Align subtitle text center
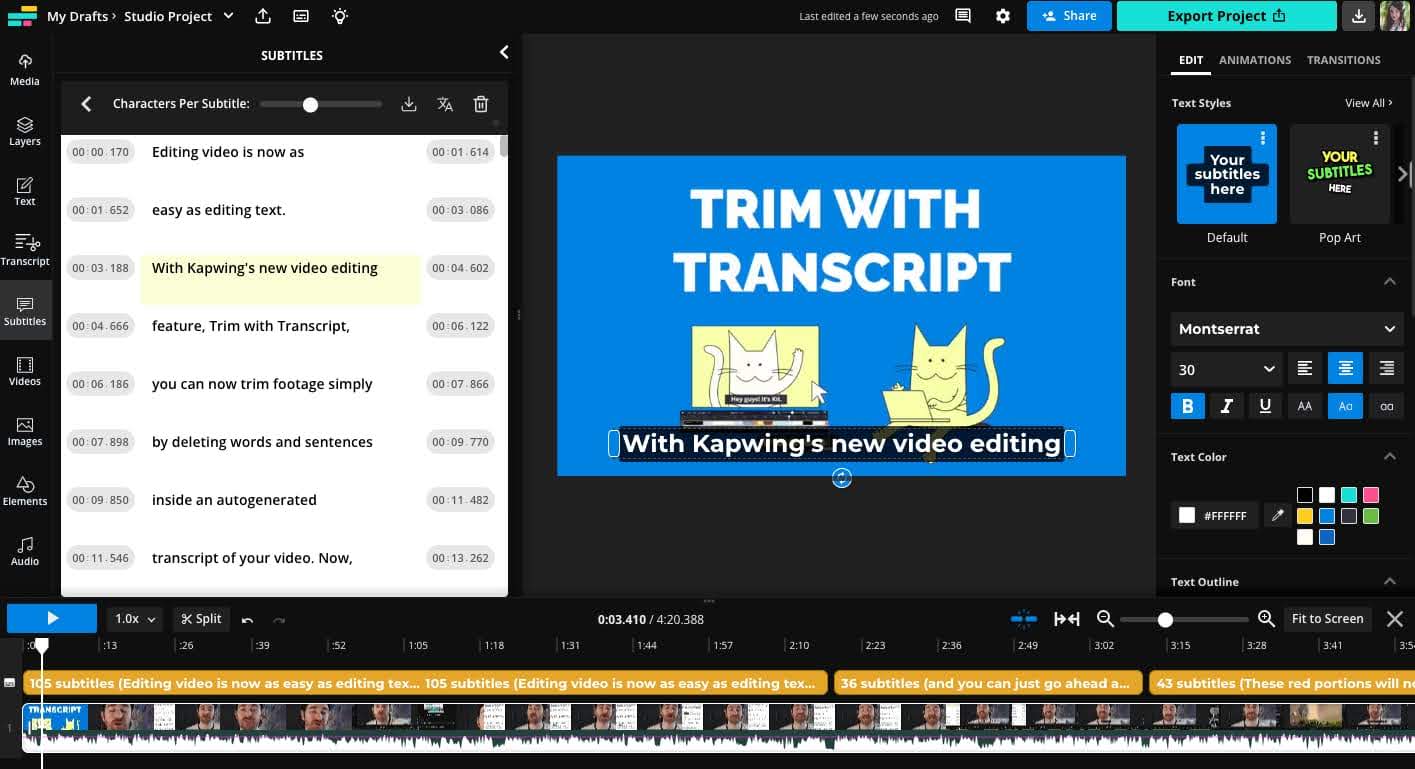Image resolution: width=1415 pixels, height=769 pixels. [1345, 369]
